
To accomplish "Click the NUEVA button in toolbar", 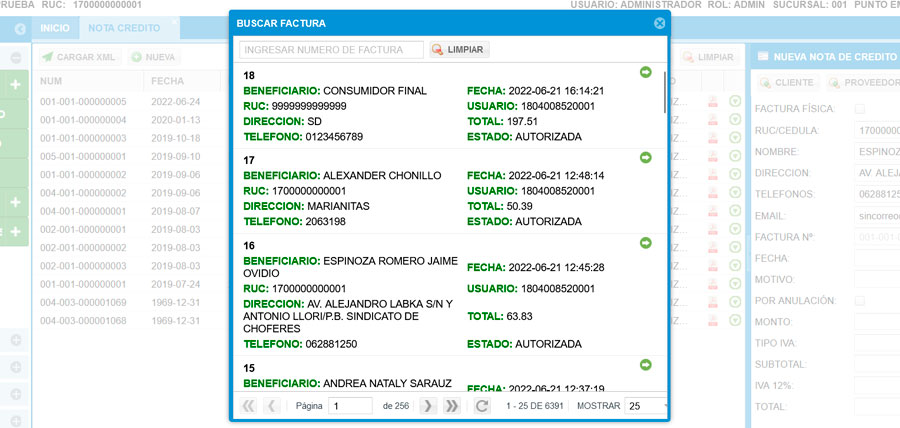I will (x=154, y=58).
